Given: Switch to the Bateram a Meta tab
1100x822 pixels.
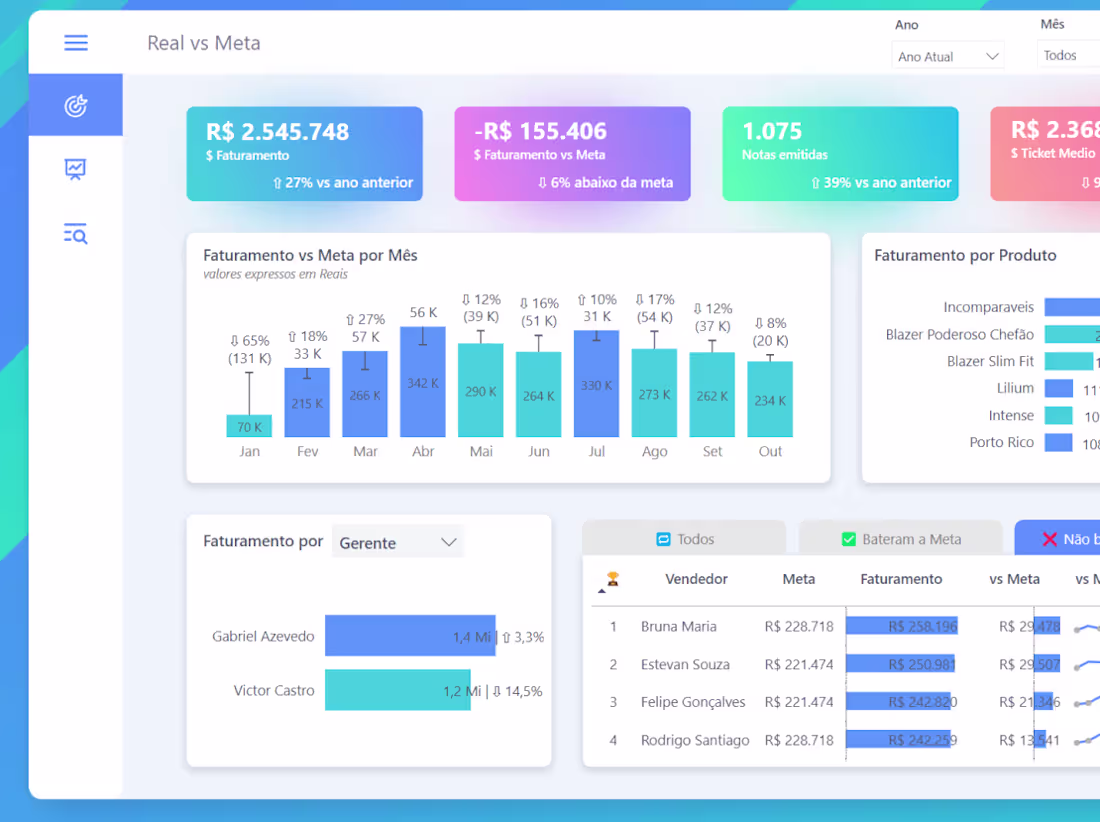Looking at the screenshot, I should (901, 539).
